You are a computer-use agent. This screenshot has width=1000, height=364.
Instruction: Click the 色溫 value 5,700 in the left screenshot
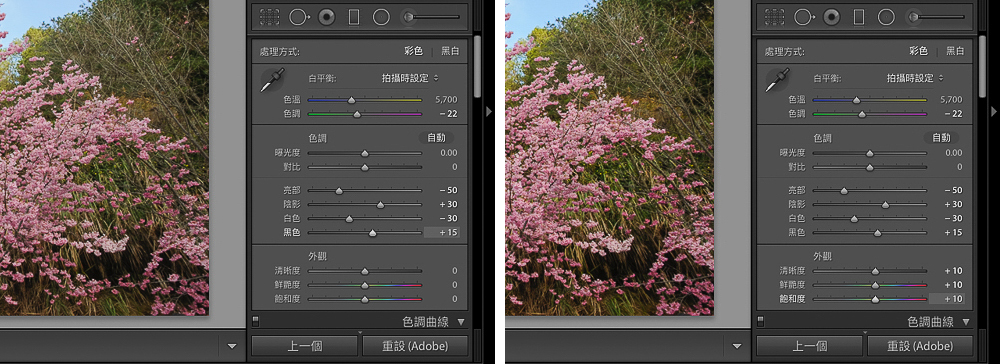(446, 100)
